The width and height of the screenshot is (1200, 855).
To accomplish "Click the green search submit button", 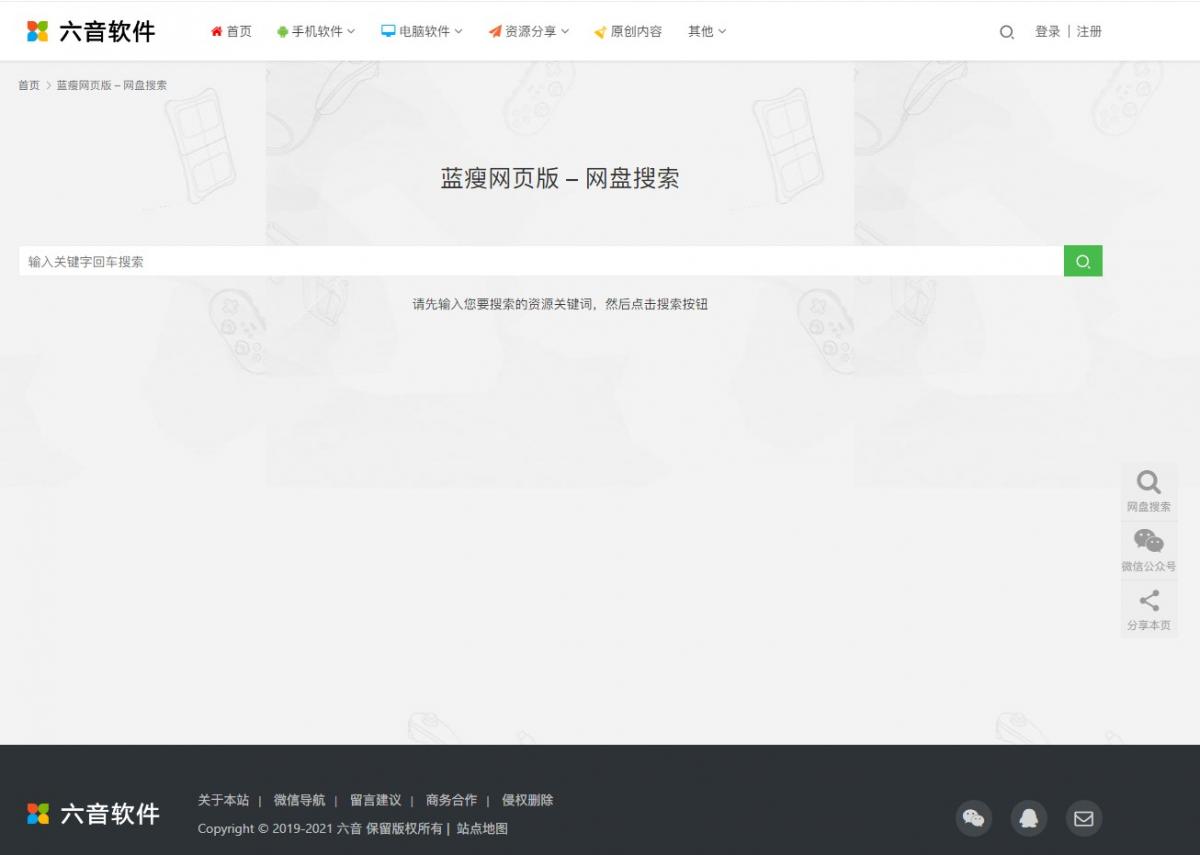I will [x=1082, y=261].
